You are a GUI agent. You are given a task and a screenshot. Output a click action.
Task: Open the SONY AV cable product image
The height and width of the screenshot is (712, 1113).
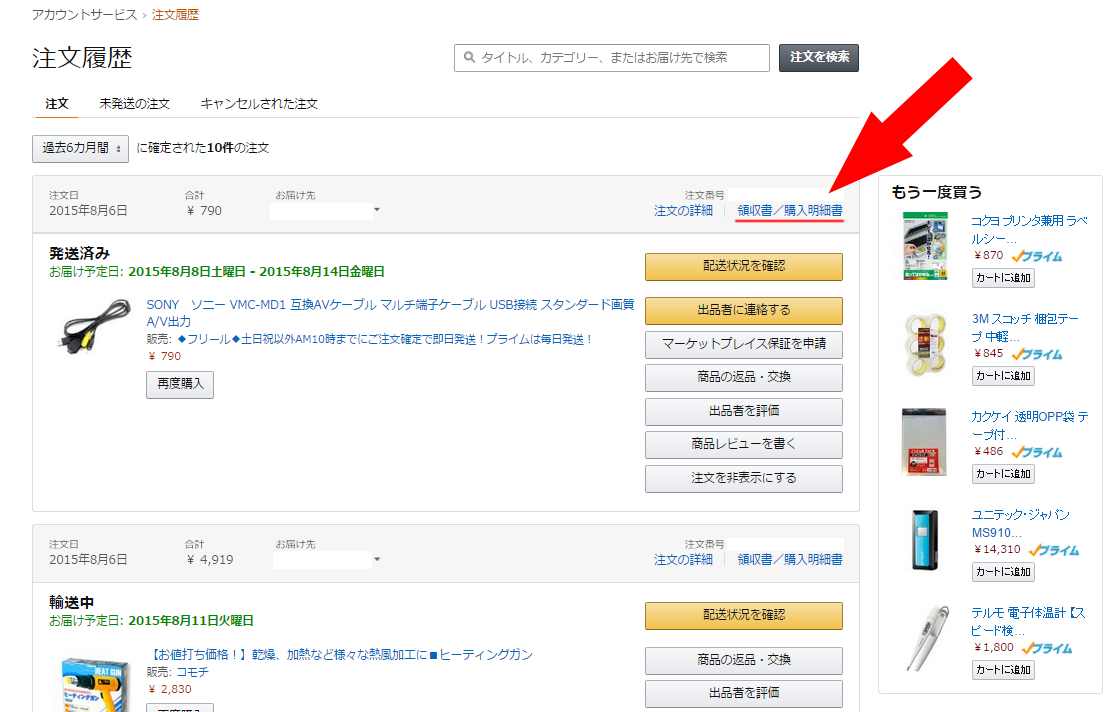[94, 327]
